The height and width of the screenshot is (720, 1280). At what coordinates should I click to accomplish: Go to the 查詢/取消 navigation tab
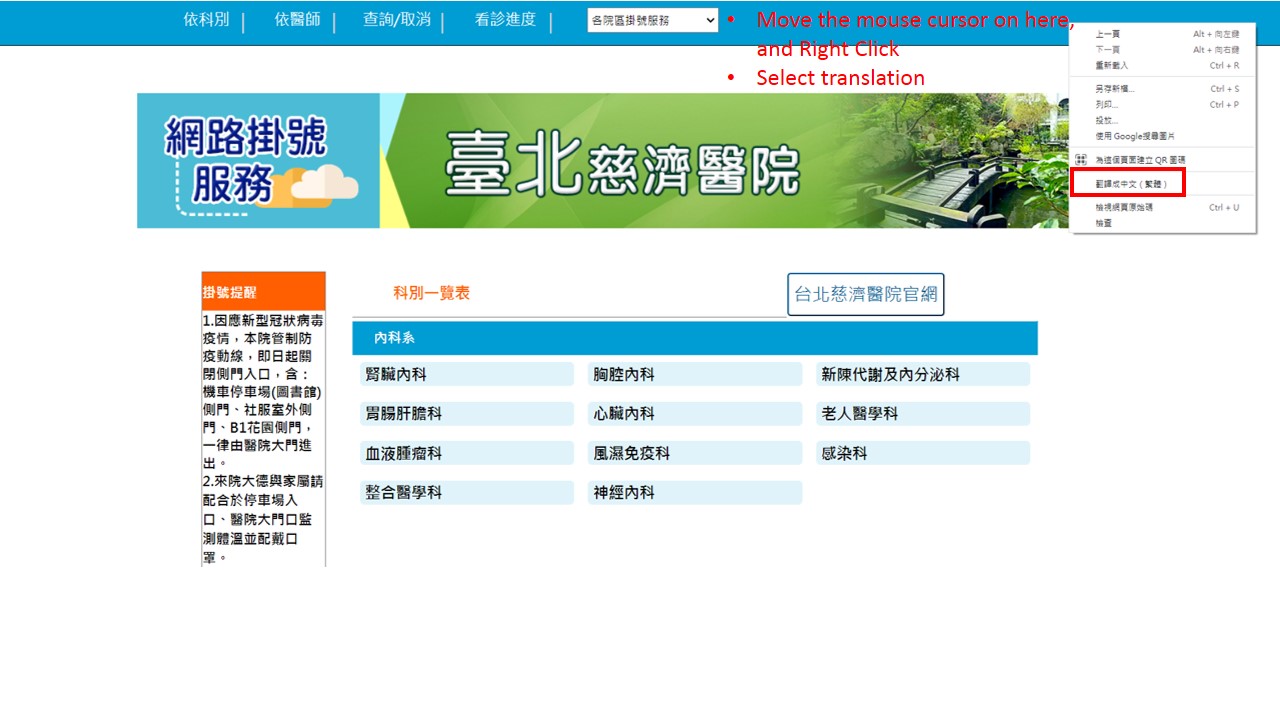(x=397, y=19)
